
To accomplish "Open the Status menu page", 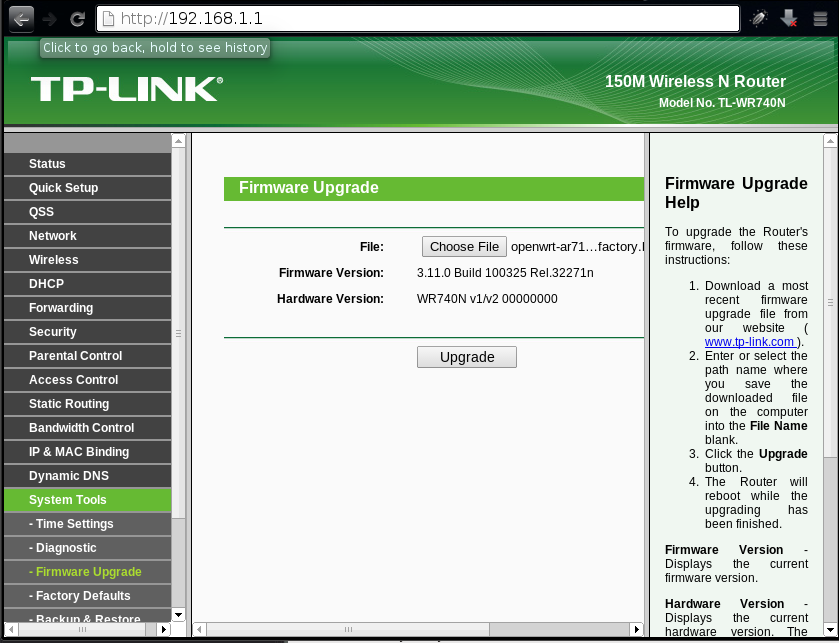I will pyautogui.click(x=87, y=164).
